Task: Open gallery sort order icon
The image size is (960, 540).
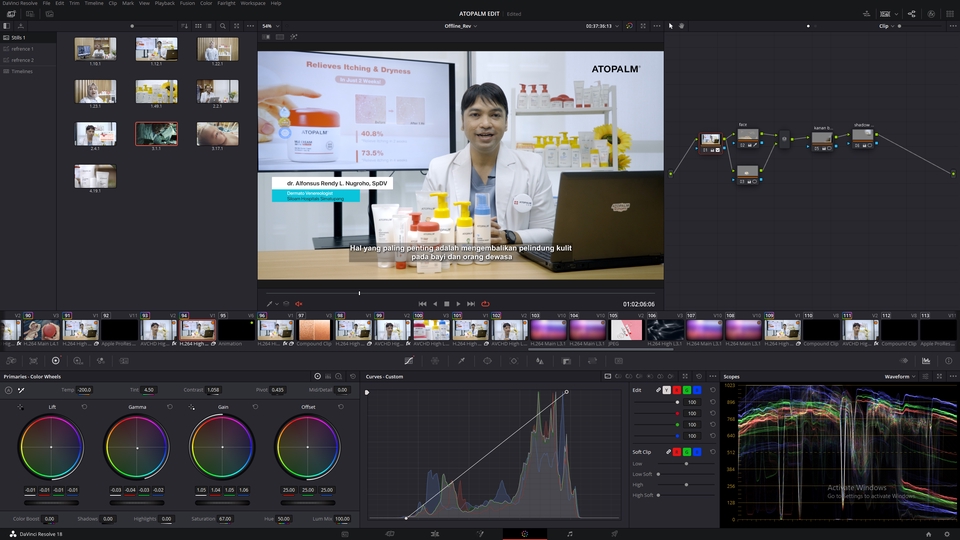Action: click(x=184, y=26)
